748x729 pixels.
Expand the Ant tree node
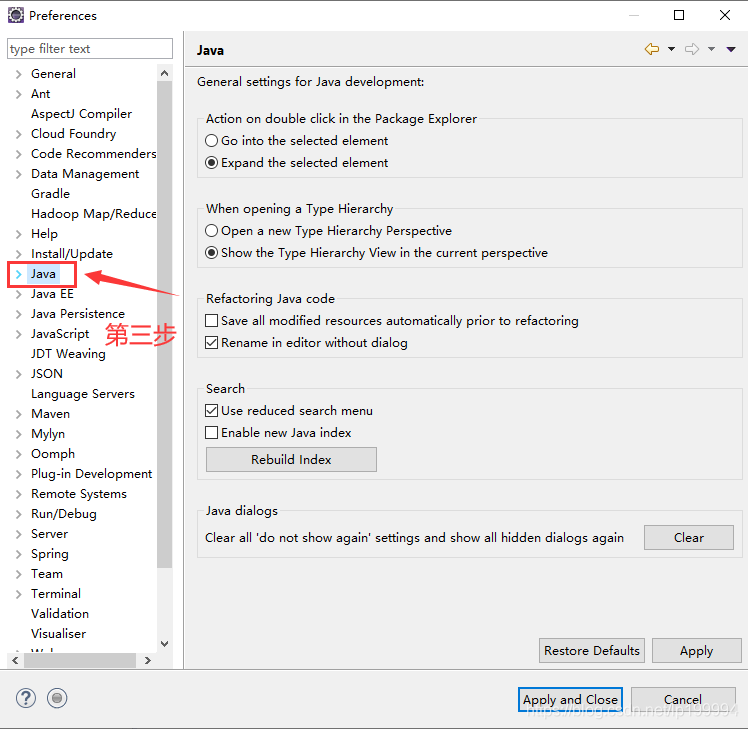pyautogui.click(x=19, y=94)
